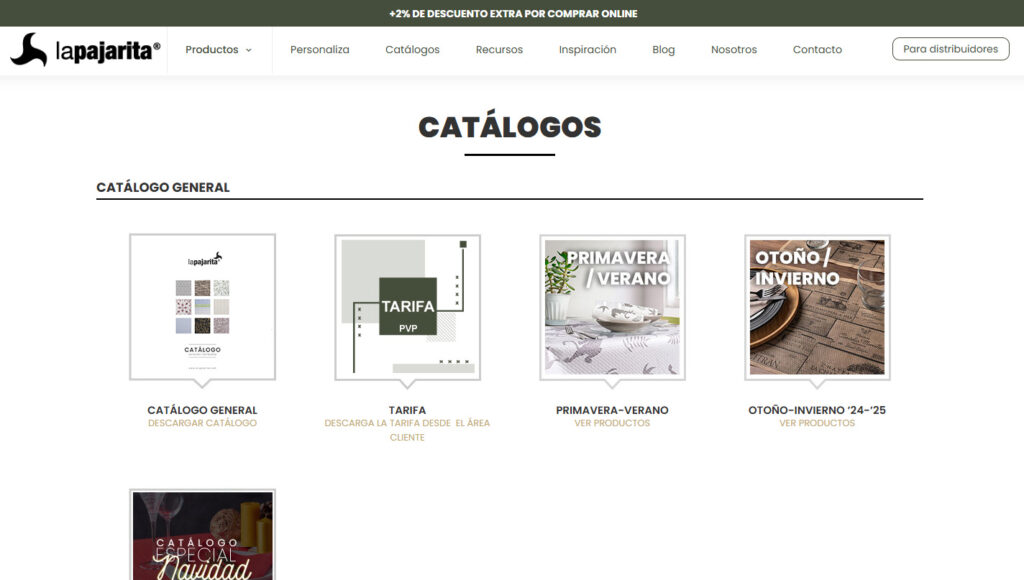Open the Tarifa PVP thumbnail
Image resolution: width=1024 pixels, height=580 pixels.
pos(408,307)
